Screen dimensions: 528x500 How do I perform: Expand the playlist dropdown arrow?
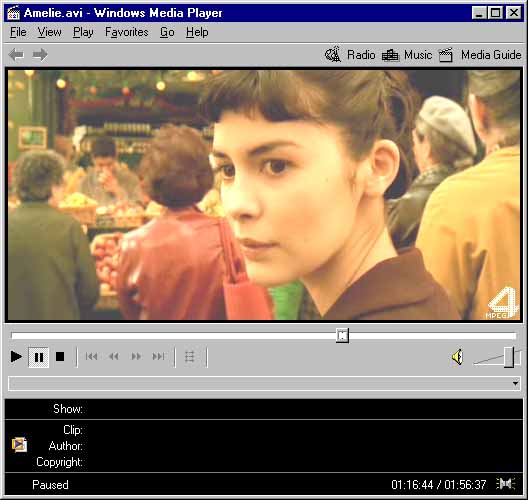tap(515, 384)
